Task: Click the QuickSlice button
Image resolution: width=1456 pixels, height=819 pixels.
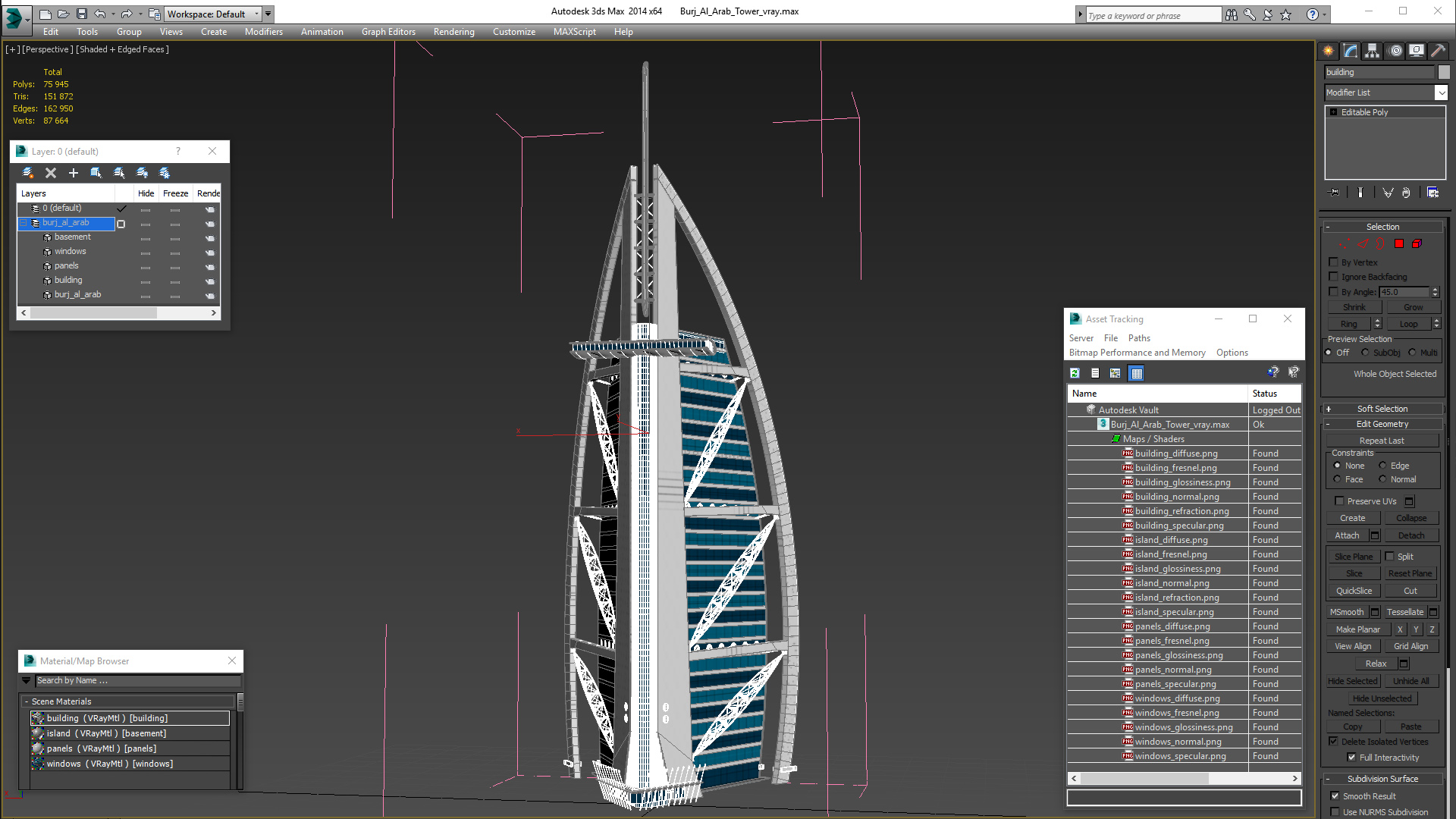Action: point(1354,591)
